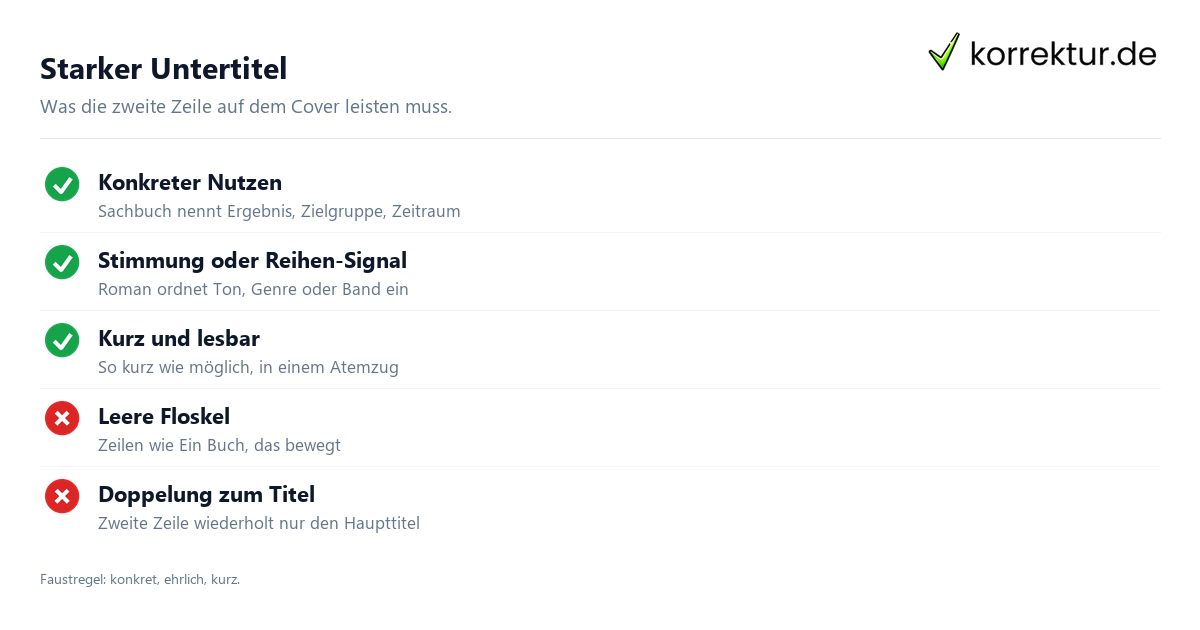1200x630 pixels.
Task: Select the Stimmung oder Reihen-Signal heading
Action: (x=252, y=261)
